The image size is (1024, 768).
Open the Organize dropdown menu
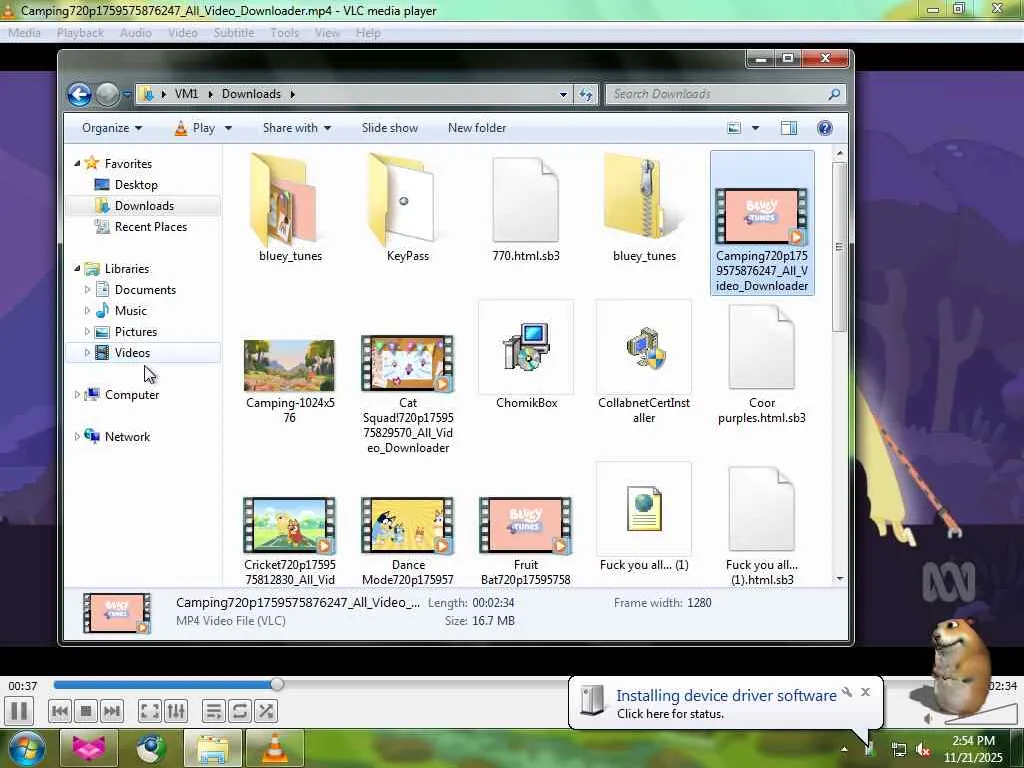pos(112,128)
